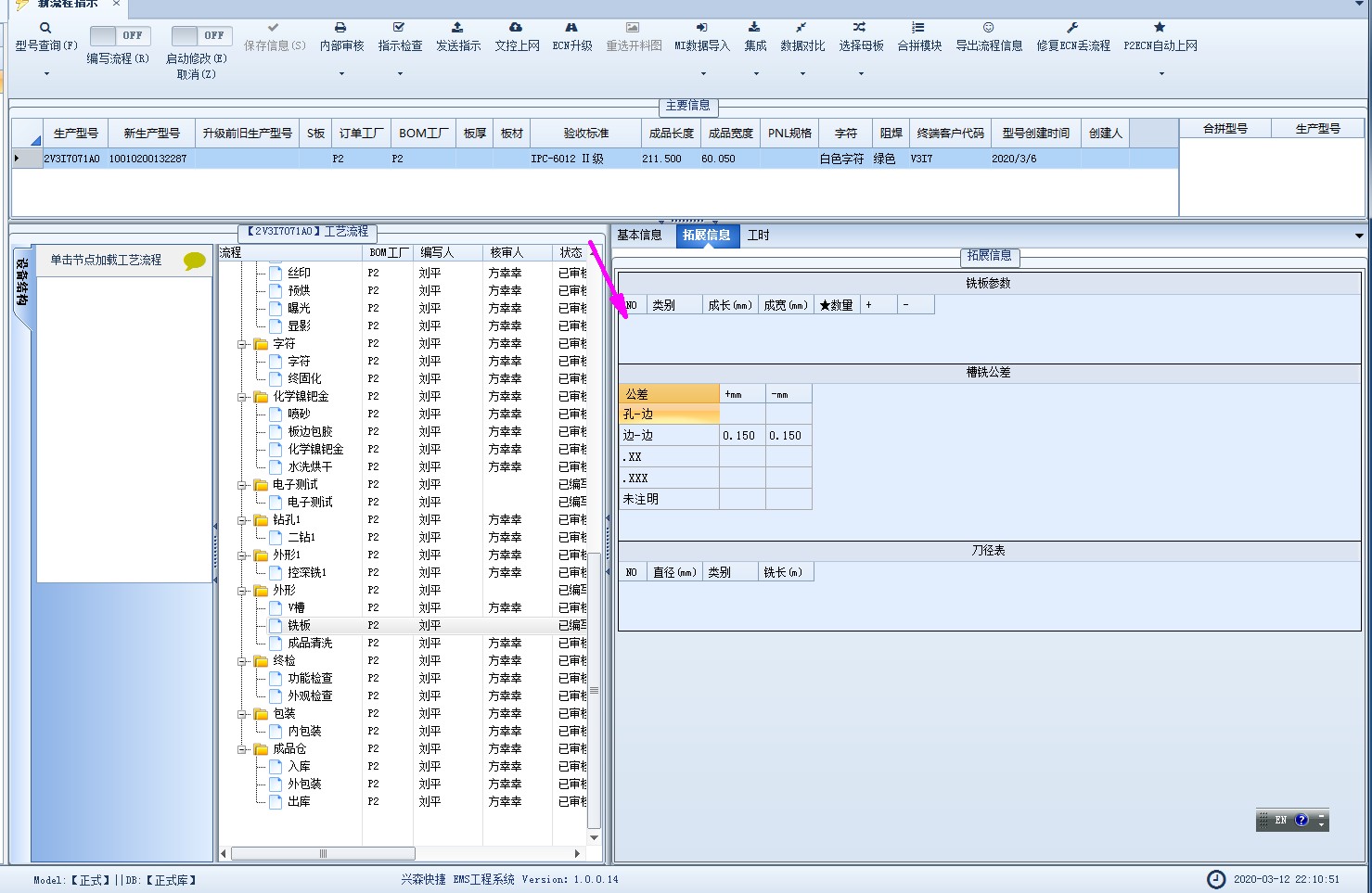Click the EN language indicator
The image size is (1372, 893).
click(1280, 820)
